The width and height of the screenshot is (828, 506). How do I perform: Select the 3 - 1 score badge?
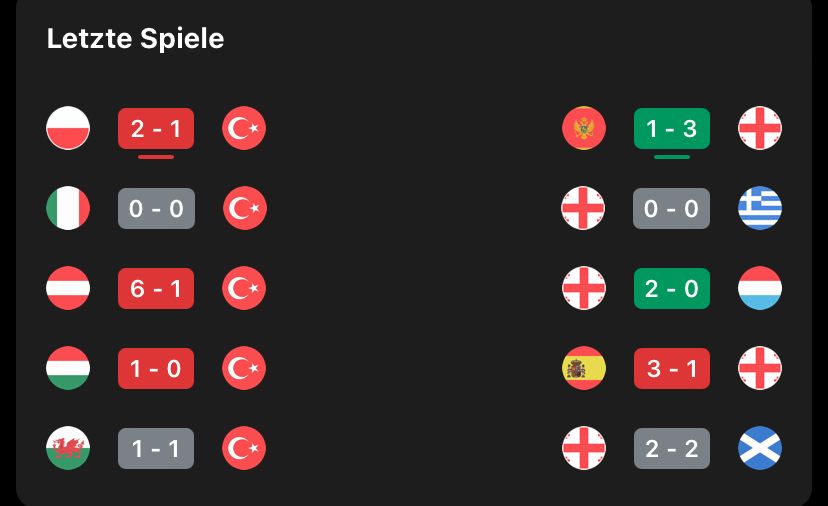(672, 368)
